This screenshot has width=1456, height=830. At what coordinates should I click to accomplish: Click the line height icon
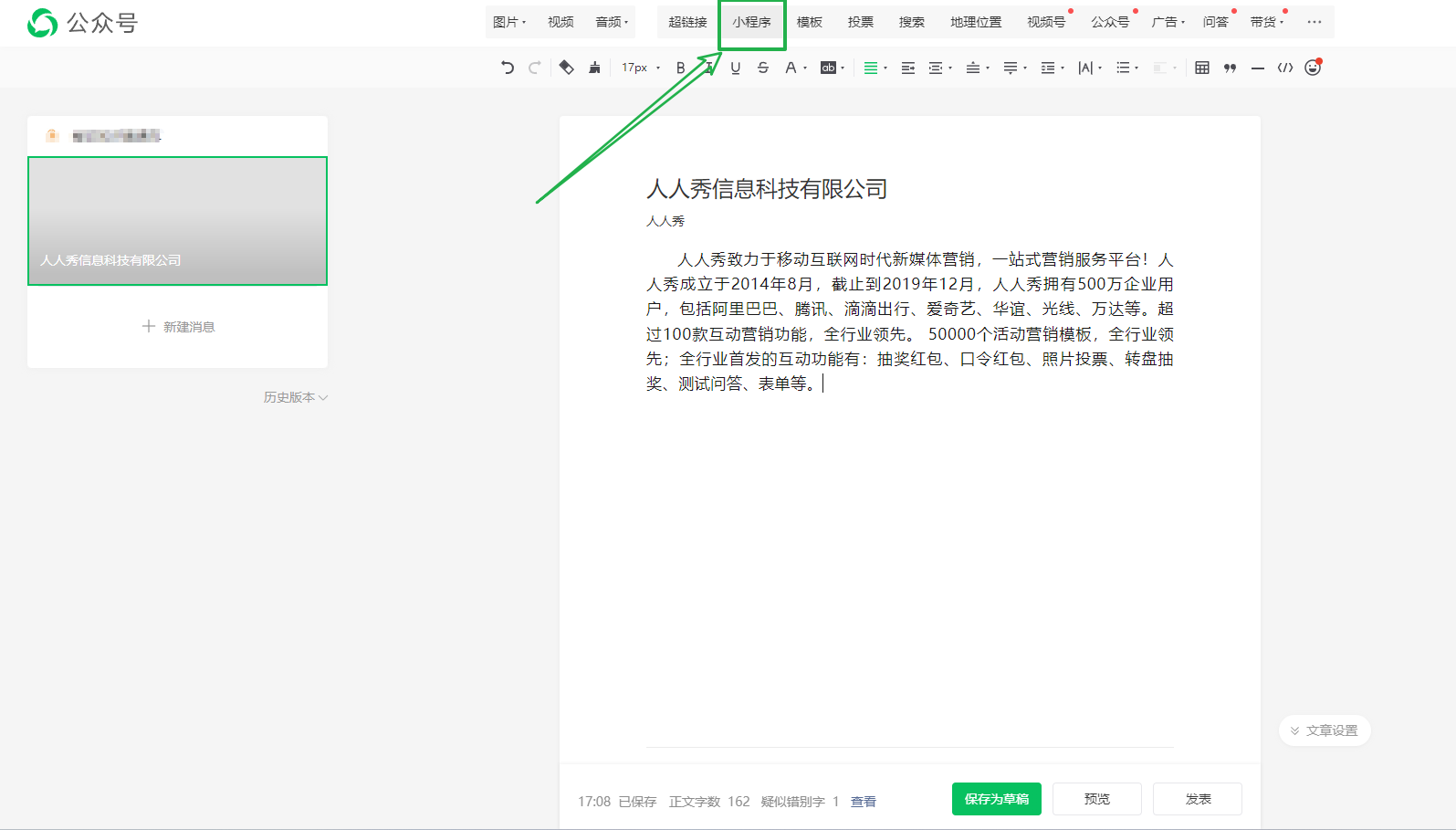[1048, 68]
